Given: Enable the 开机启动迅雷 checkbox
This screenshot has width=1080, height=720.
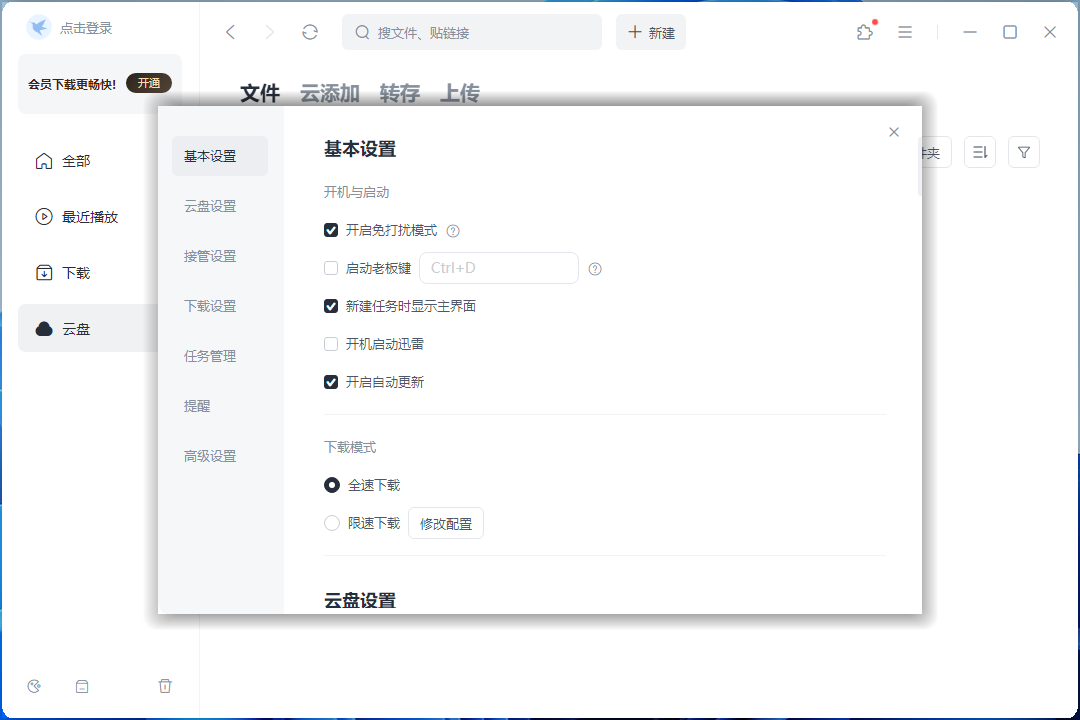Looking at the screenshot, I should click(331, 343).
